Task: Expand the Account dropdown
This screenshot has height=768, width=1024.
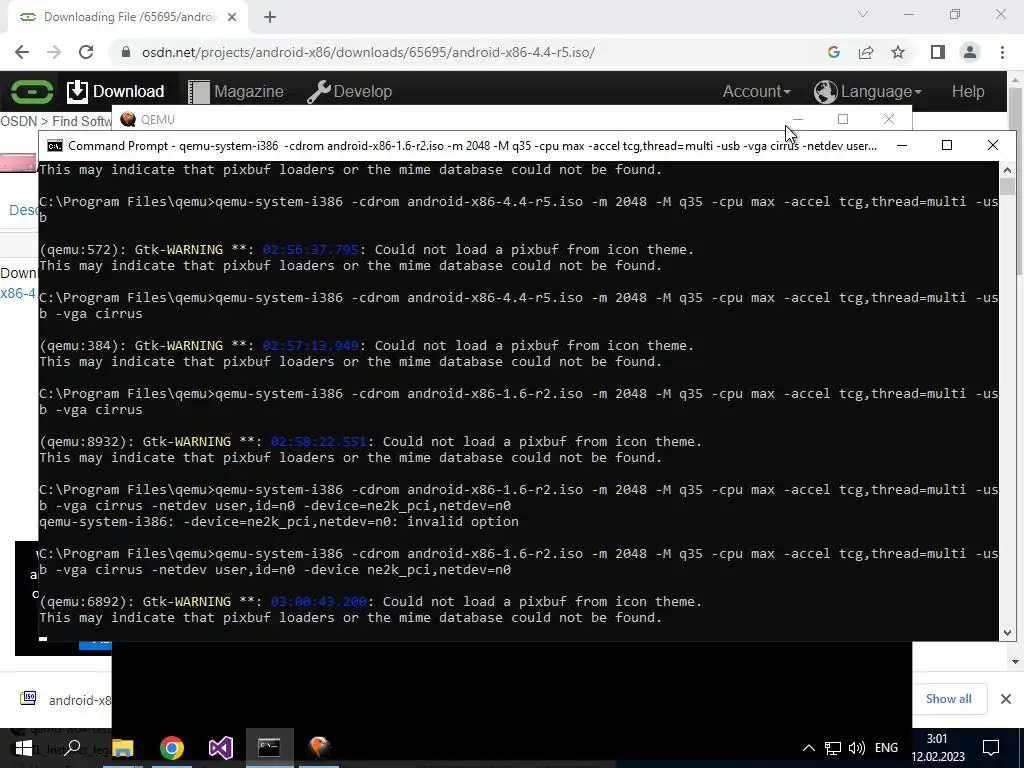Action: 756,91
